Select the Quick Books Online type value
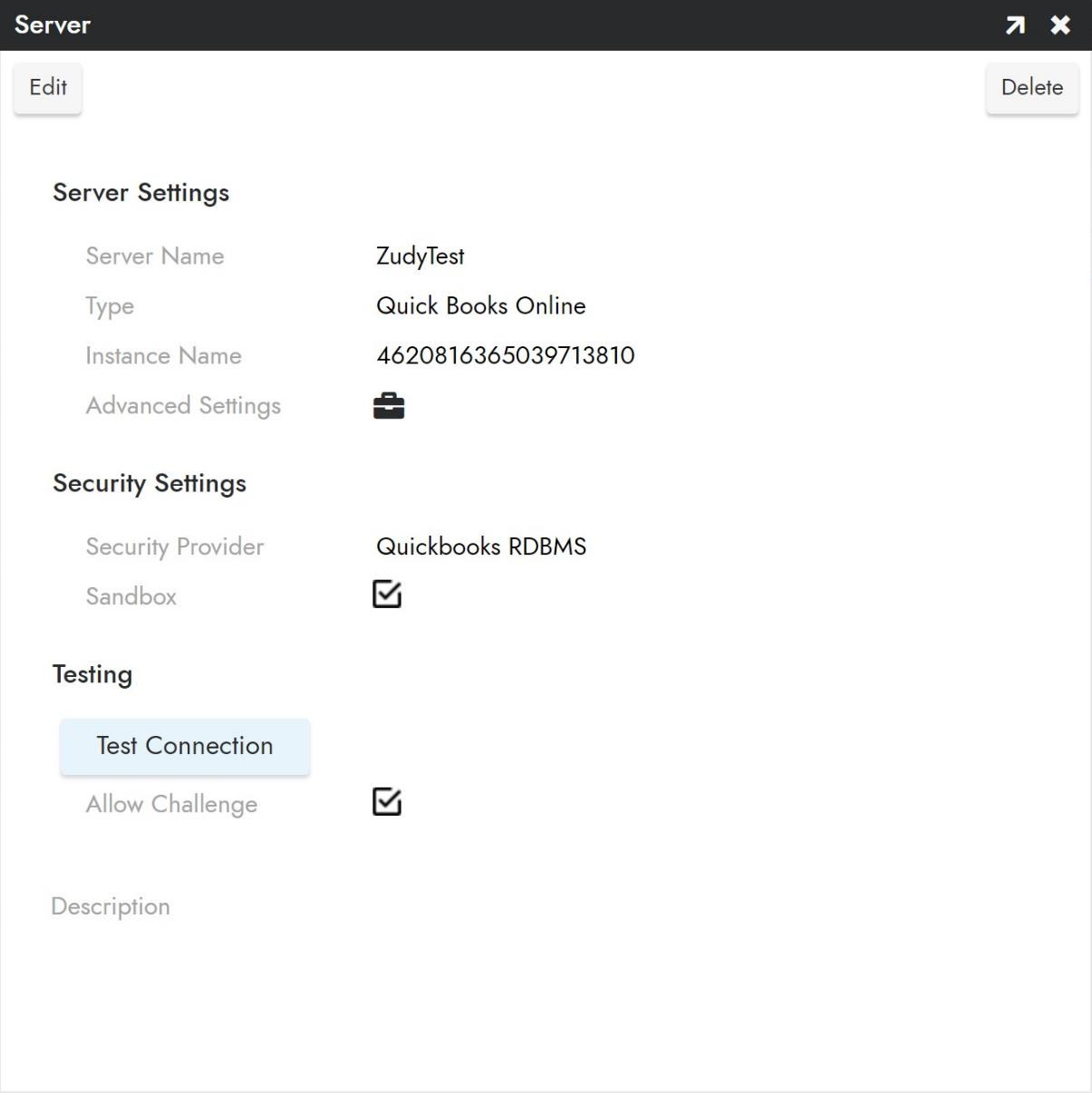This screenshot has height=1093, width=1092. 481,305
